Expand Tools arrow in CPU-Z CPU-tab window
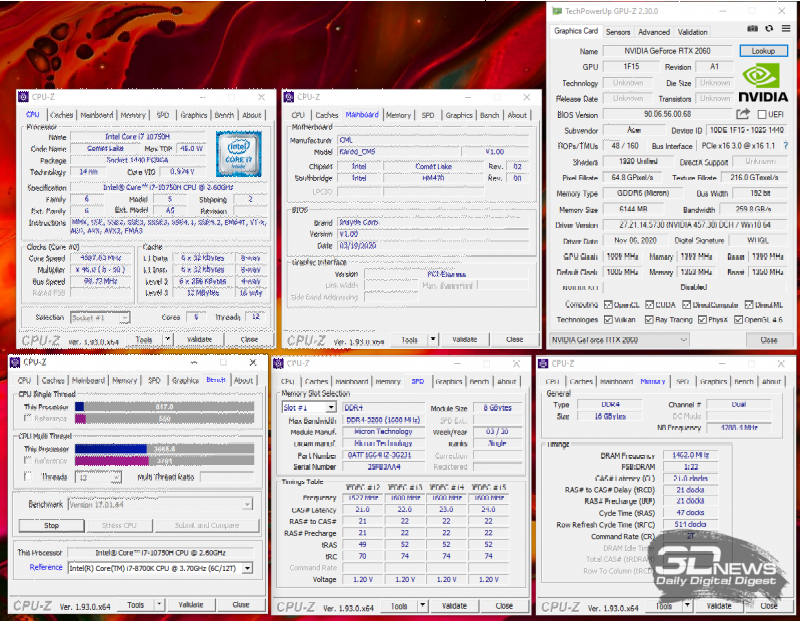The image size is (800, 621). point(167,339)
